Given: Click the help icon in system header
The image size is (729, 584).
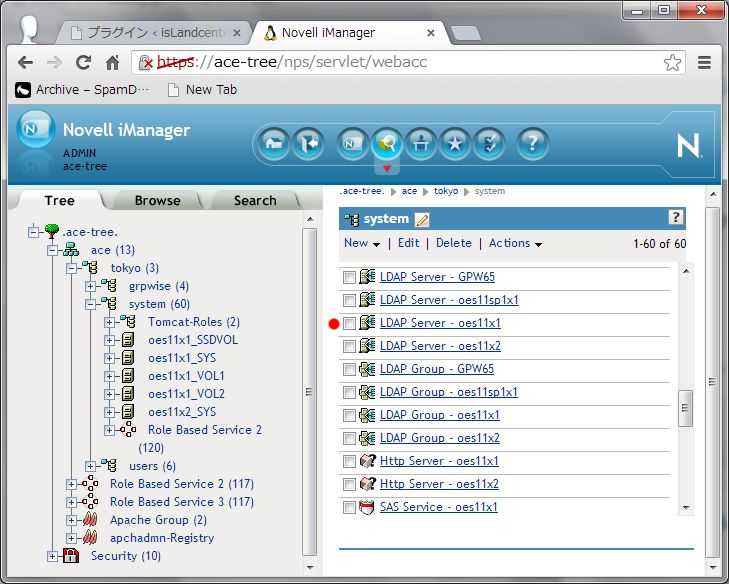Looking at the screenshot, I should pos(676,217).
